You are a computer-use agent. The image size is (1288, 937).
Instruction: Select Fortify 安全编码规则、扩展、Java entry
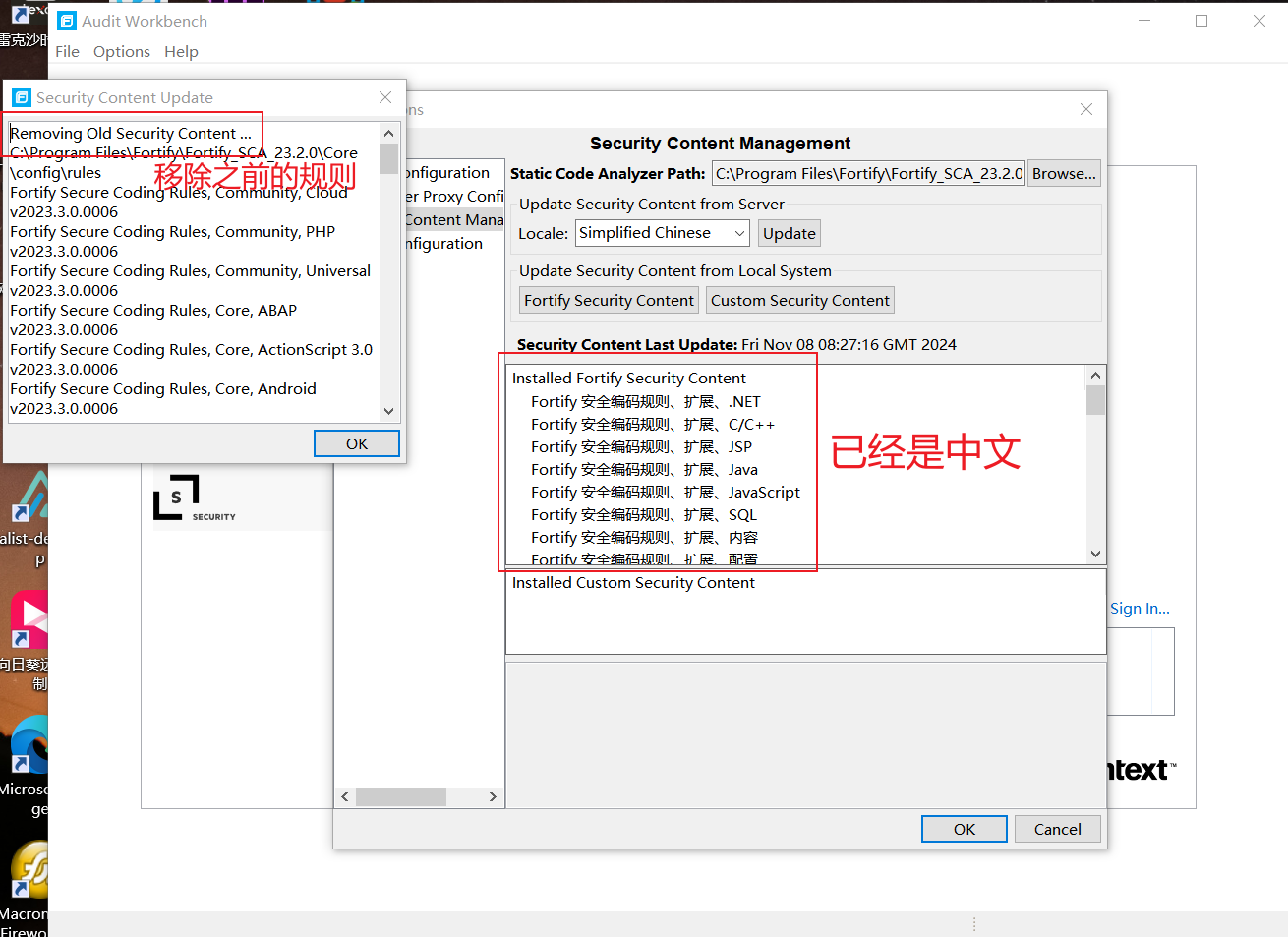(644, 469)
